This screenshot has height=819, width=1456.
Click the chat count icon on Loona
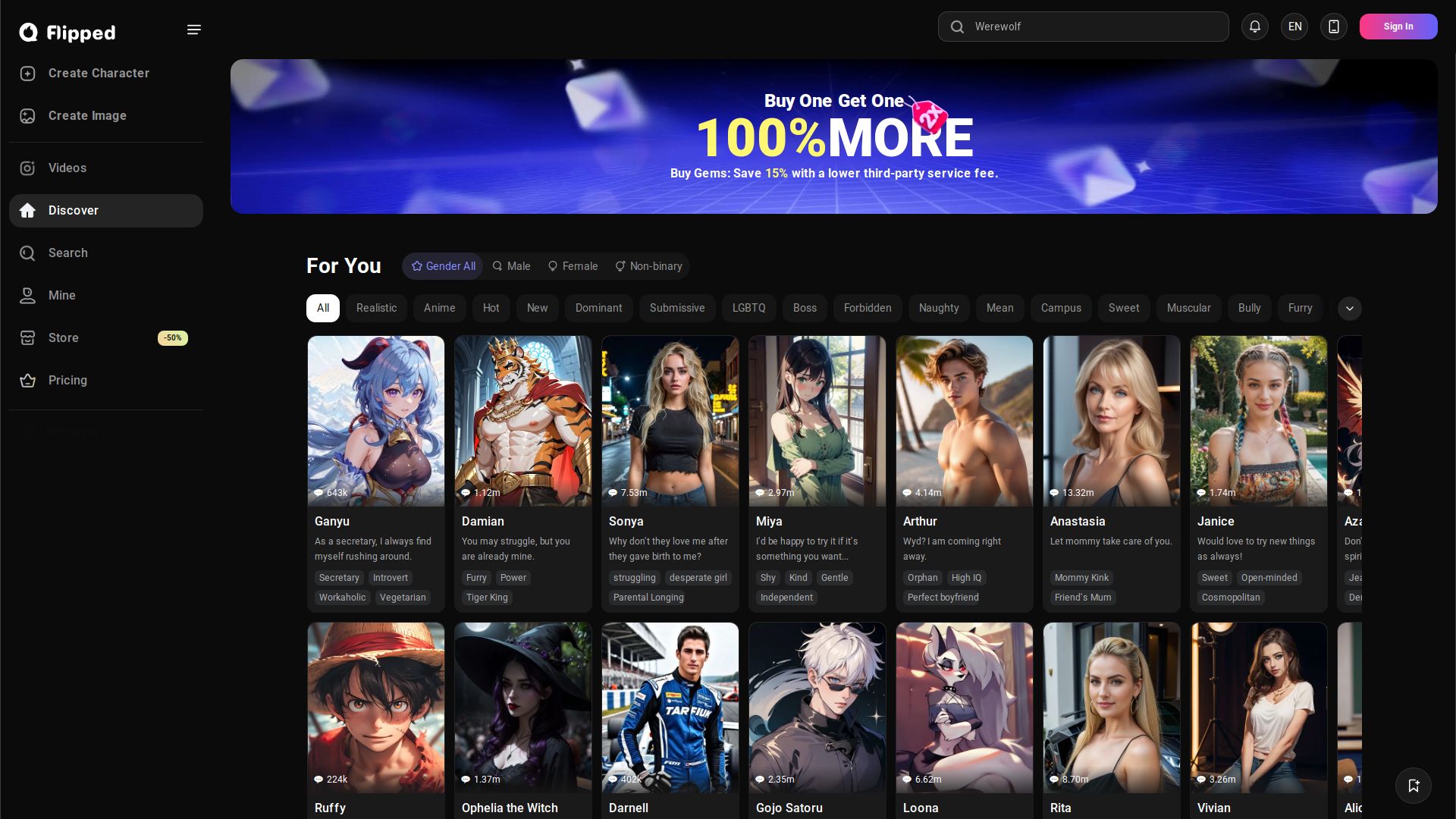click(907, 780)
